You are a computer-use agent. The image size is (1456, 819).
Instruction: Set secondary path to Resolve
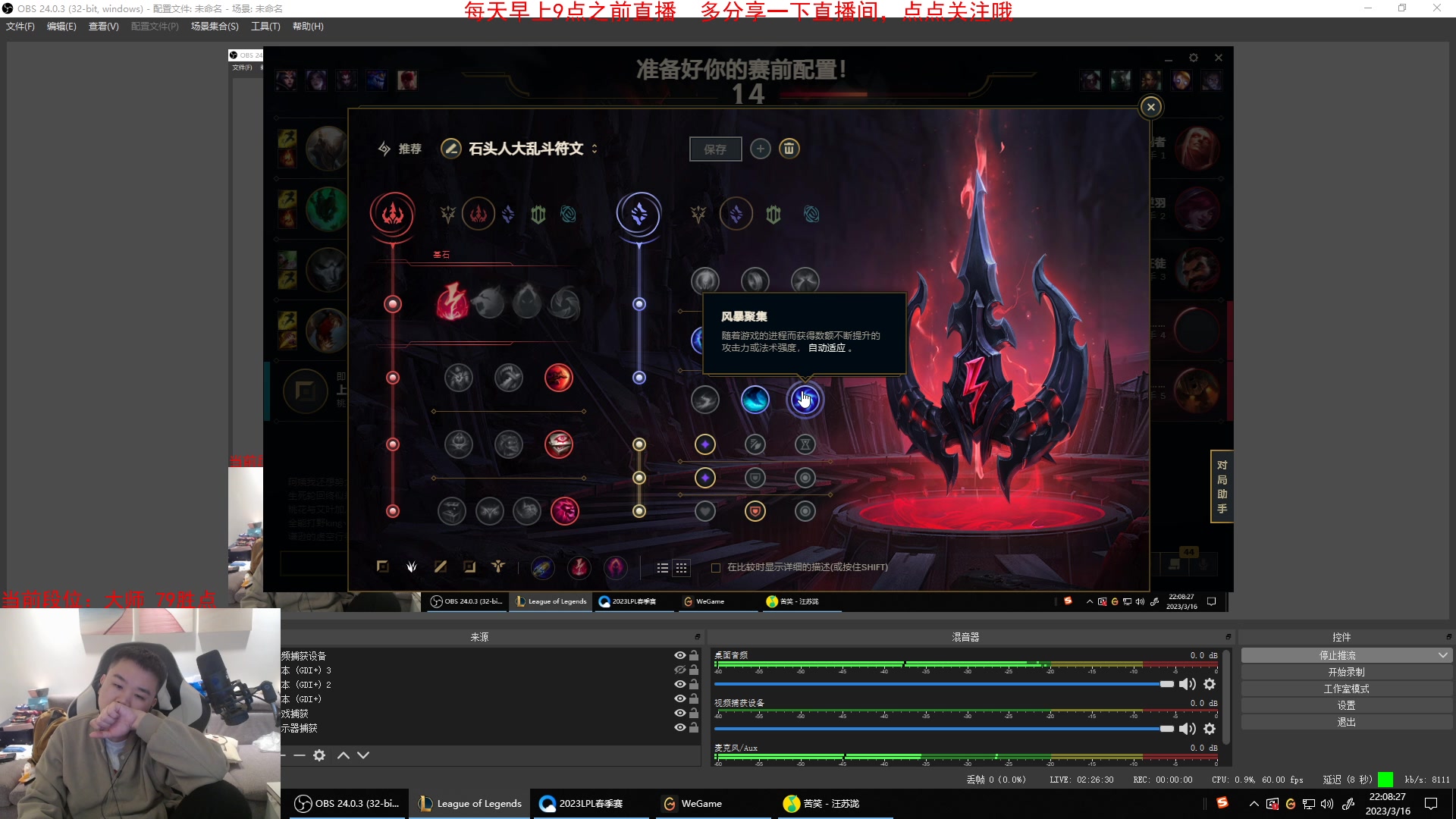[x=773, y=215]
